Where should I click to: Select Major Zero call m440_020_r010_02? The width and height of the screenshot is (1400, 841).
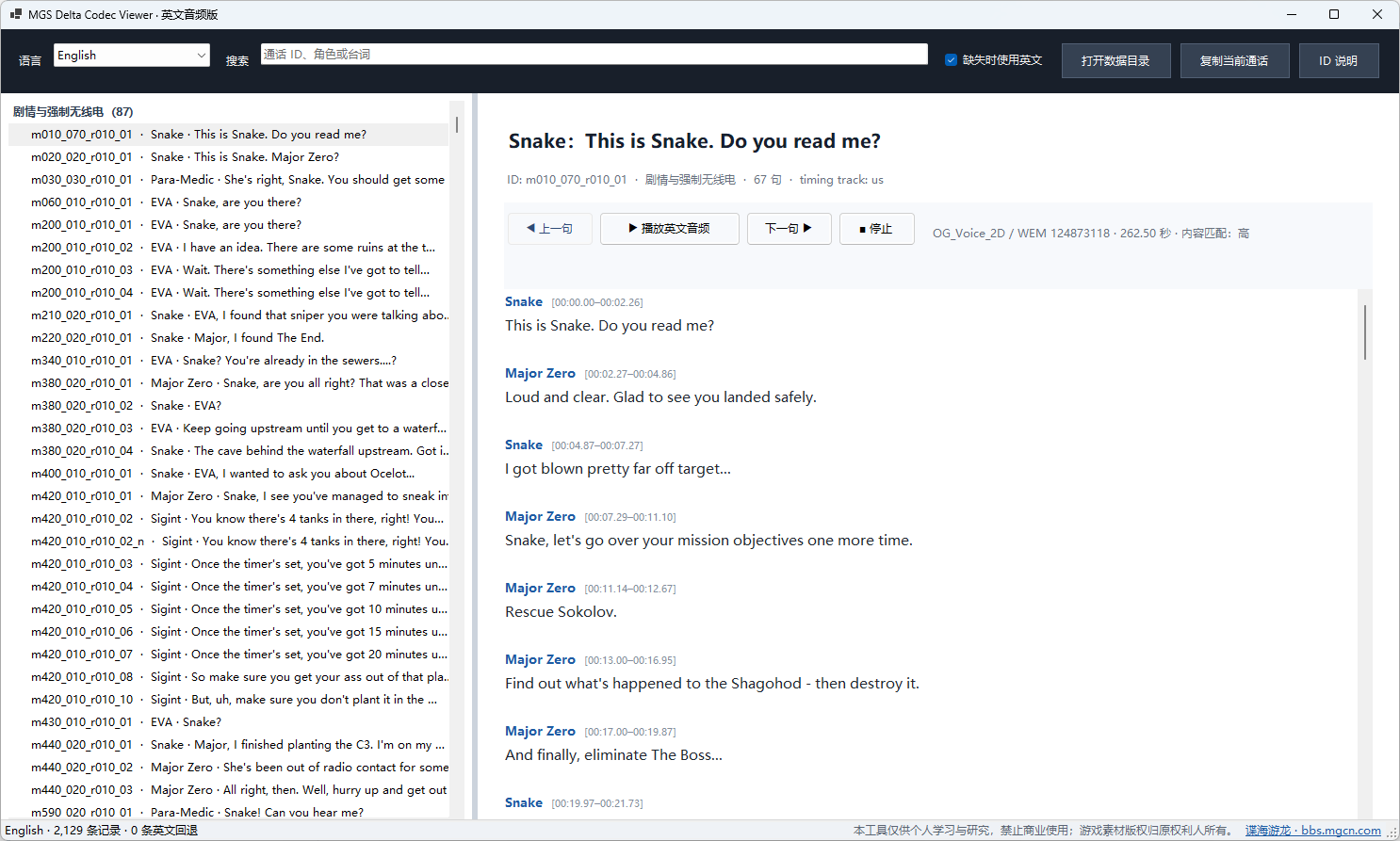tap(229, 768)
